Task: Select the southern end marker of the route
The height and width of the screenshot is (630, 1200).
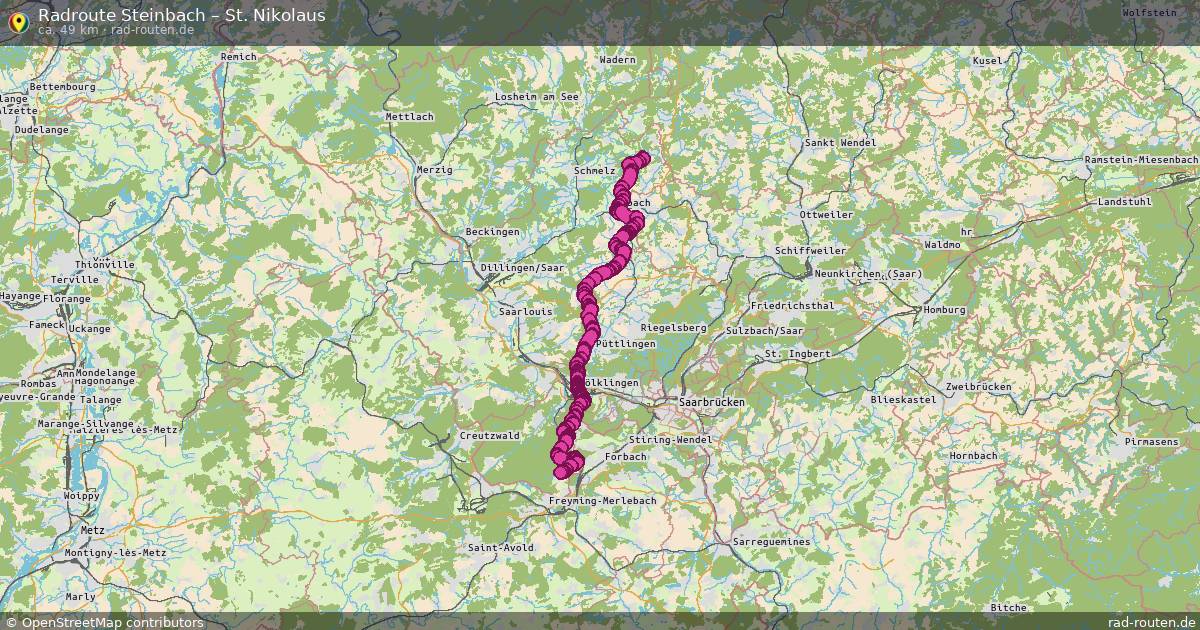Action: click(x=561, y=472)
